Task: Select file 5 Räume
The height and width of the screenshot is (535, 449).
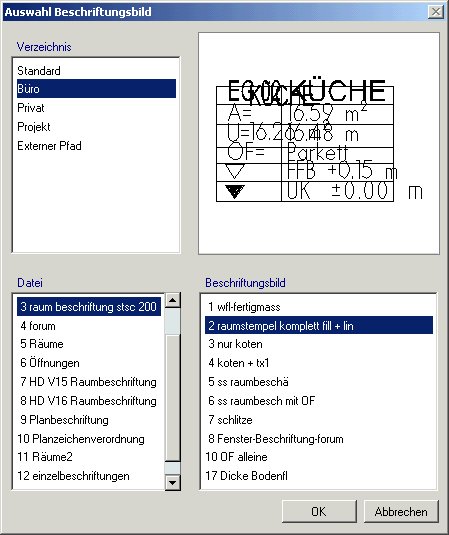Action: pos(42,344)
